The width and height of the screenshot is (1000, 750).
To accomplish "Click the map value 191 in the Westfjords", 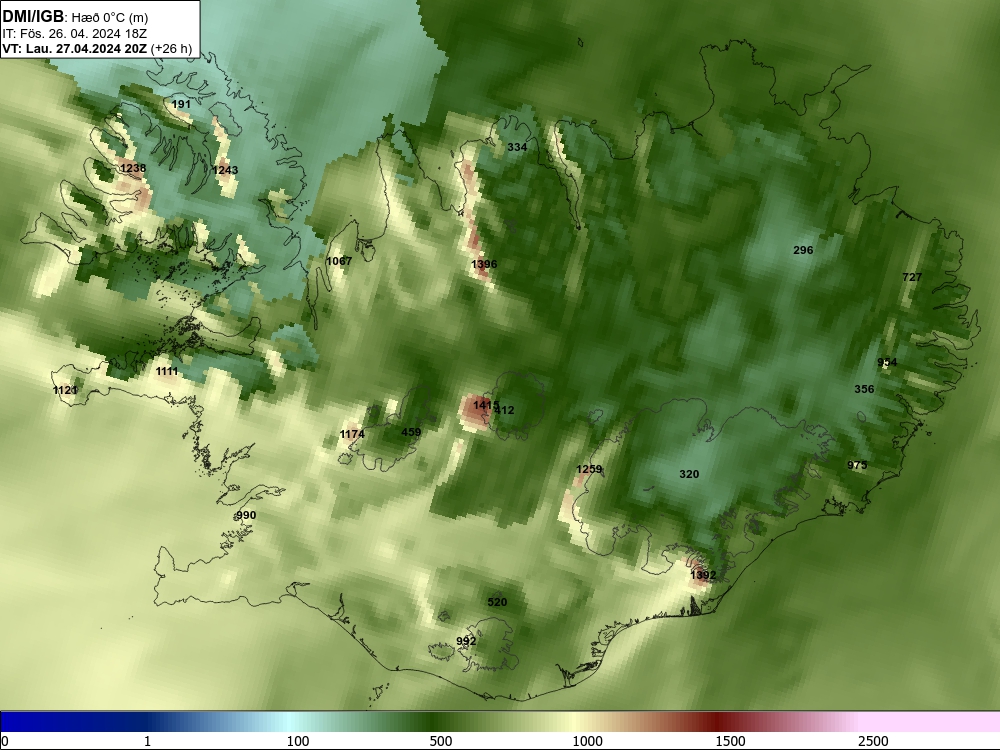I will point(181,104).
